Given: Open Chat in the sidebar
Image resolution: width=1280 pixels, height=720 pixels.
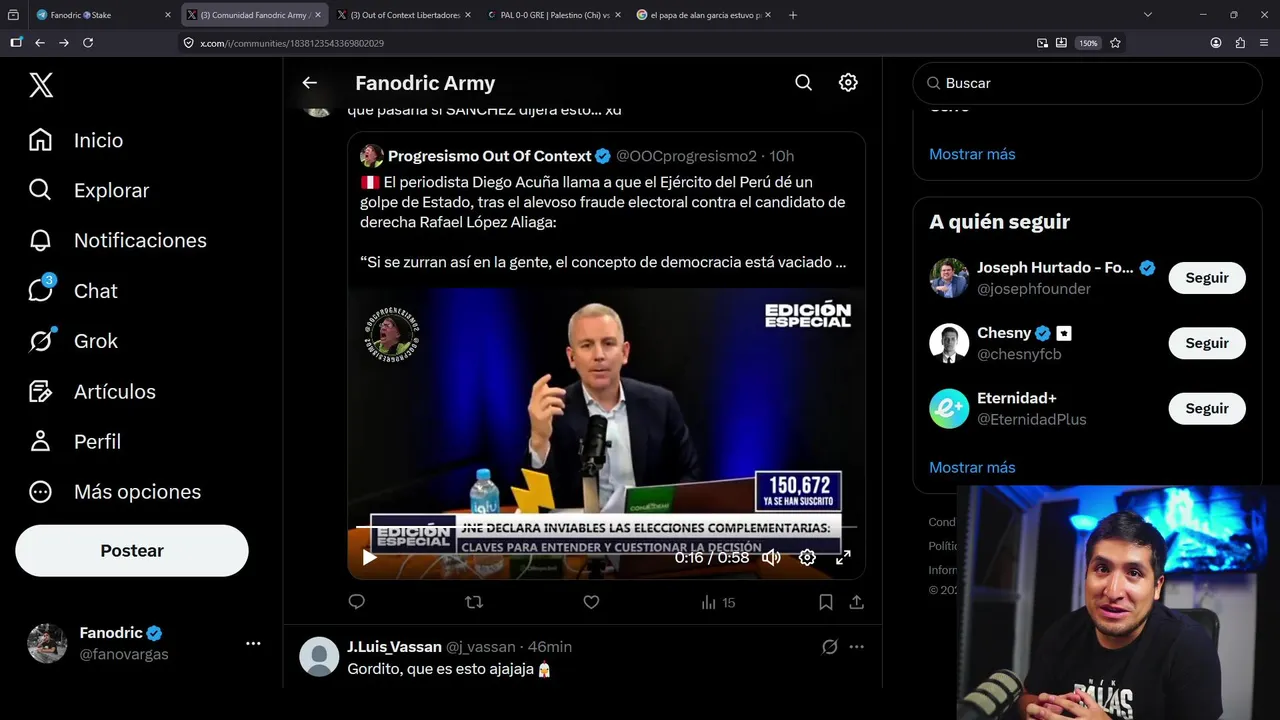Looking at the screenshot, I should point(73,290).
